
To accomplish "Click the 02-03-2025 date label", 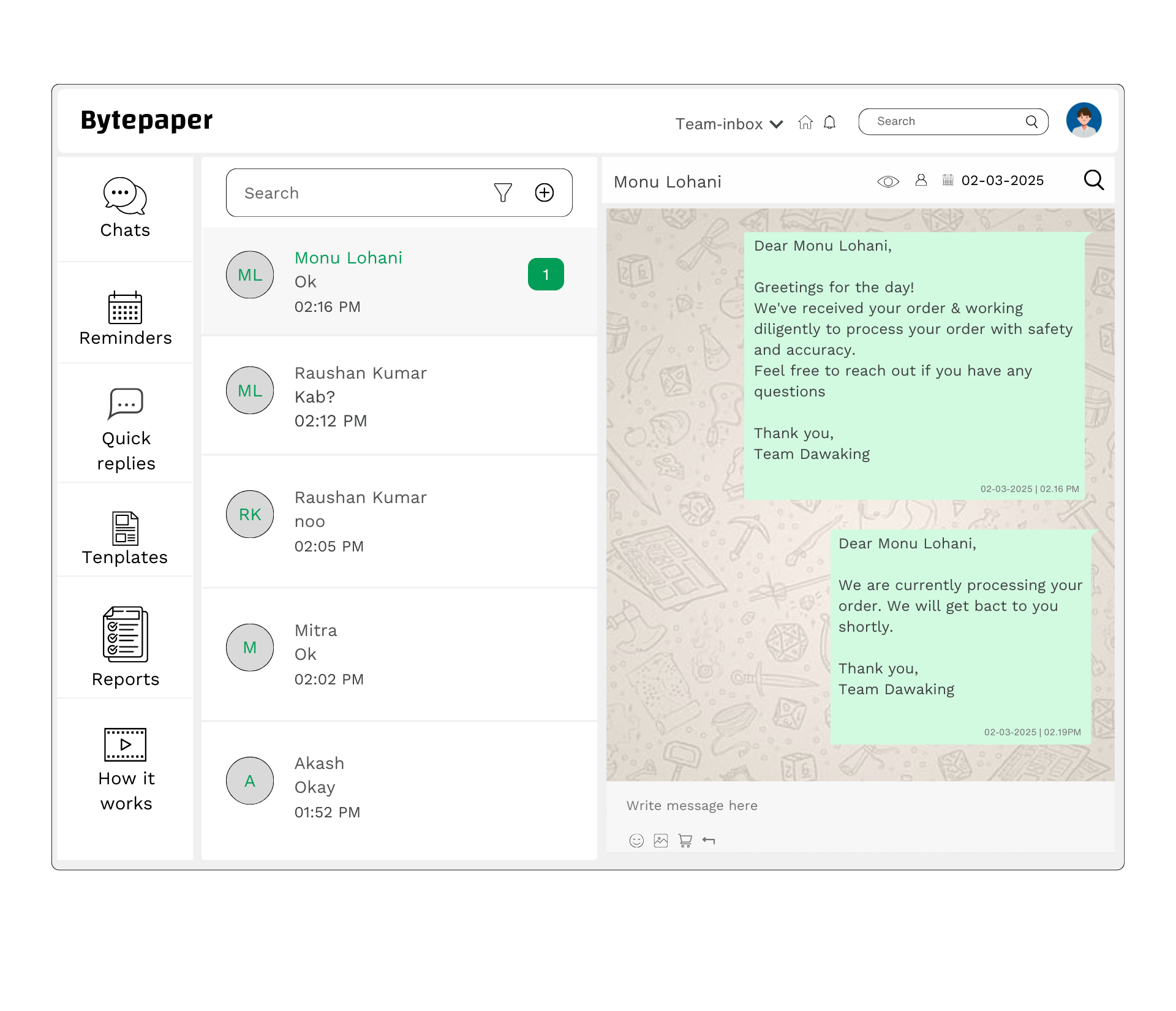I will click(x=1003, y=180).
